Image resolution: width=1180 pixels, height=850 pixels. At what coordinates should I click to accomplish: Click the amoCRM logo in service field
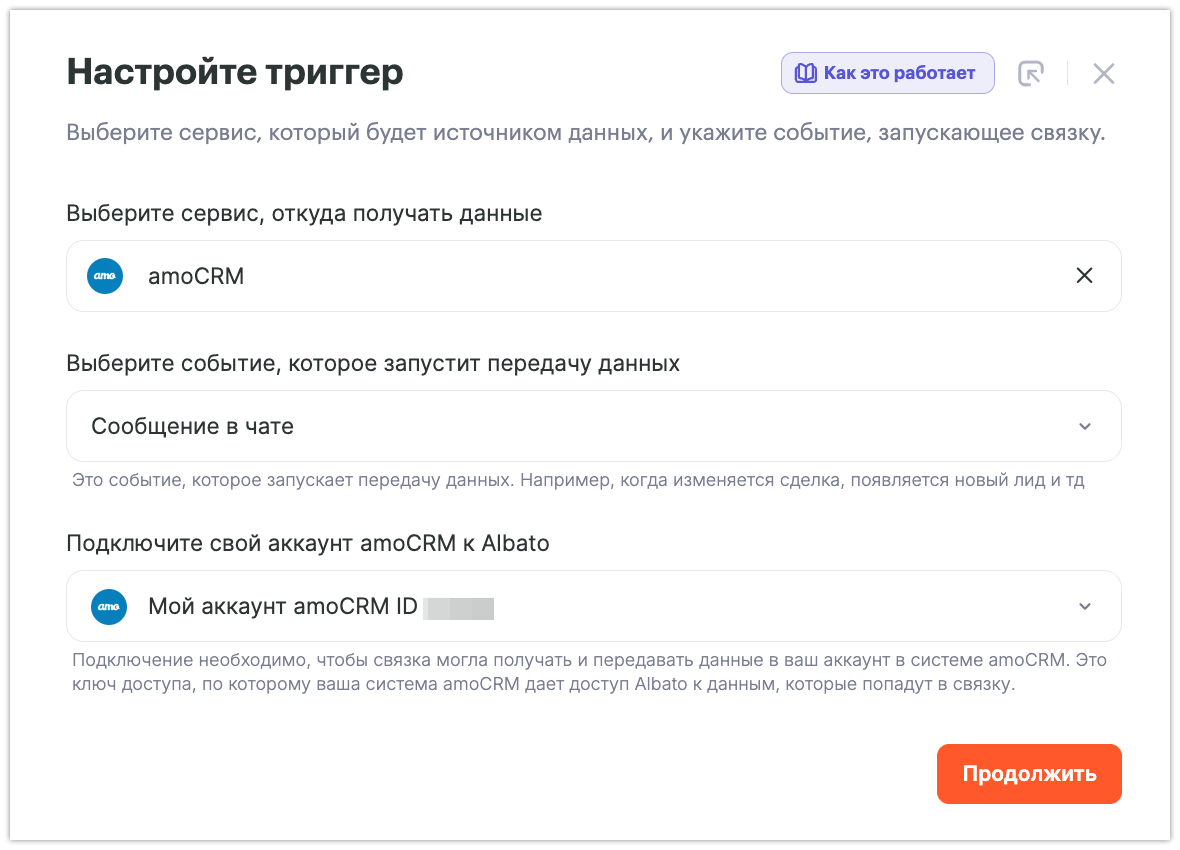pos(105,276)
